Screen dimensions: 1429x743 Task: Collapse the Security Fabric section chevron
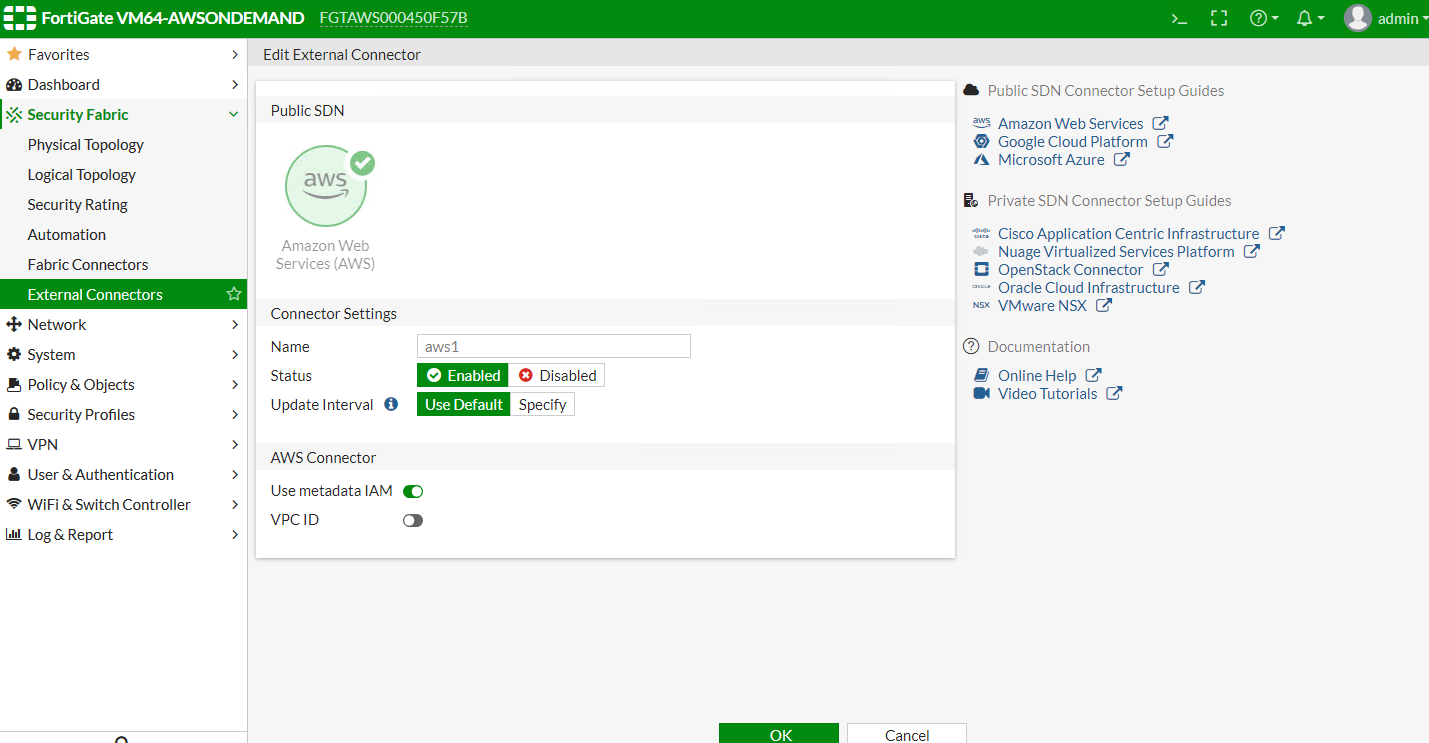tap(234, 114)
